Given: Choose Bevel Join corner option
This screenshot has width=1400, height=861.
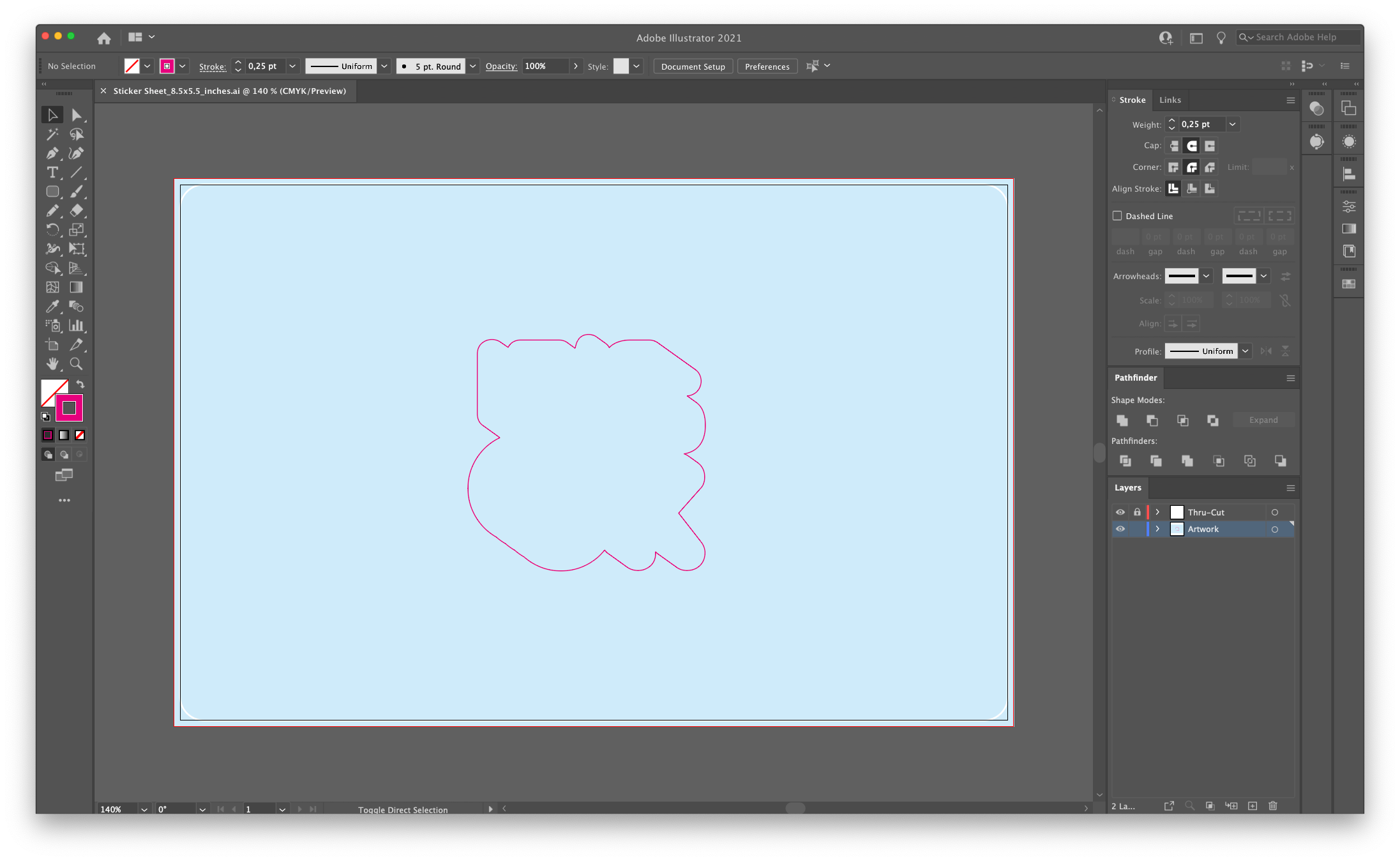Looking at the screenshot, I should click(1210, 167).
